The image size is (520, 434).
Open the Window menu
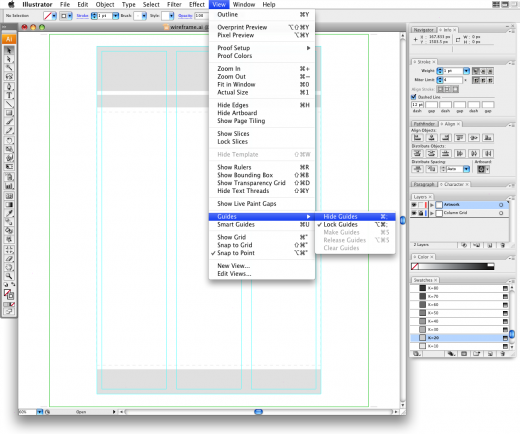(244, 4)
